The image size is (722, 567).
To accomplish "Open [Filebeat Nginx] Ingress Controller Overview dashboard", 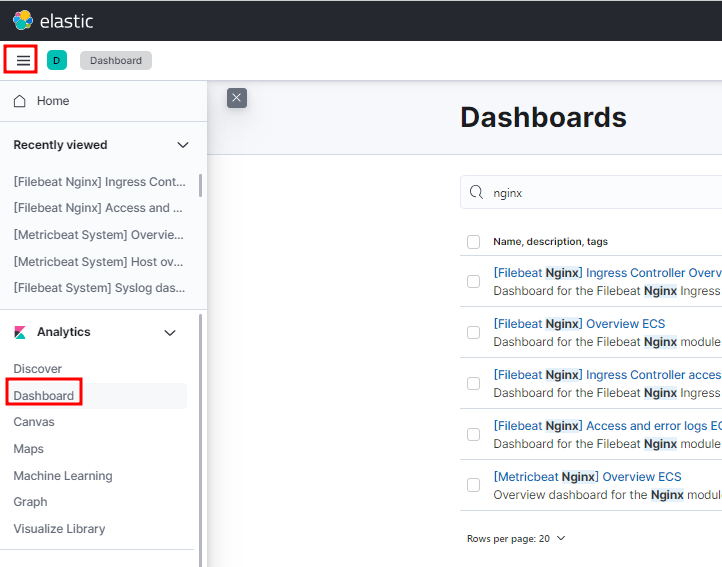I will (x=607, y=273).
